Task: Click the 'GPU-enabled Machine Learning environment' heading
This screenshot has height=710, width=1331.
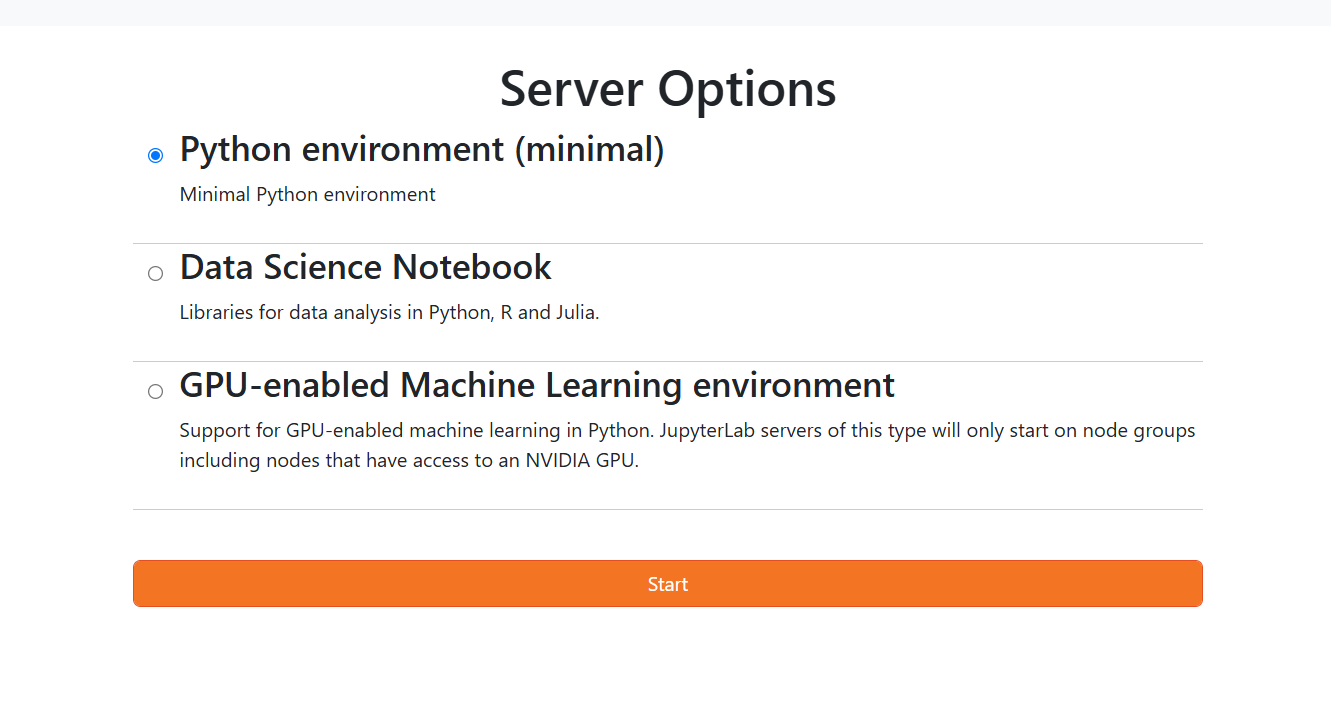Action: [537, 385]
